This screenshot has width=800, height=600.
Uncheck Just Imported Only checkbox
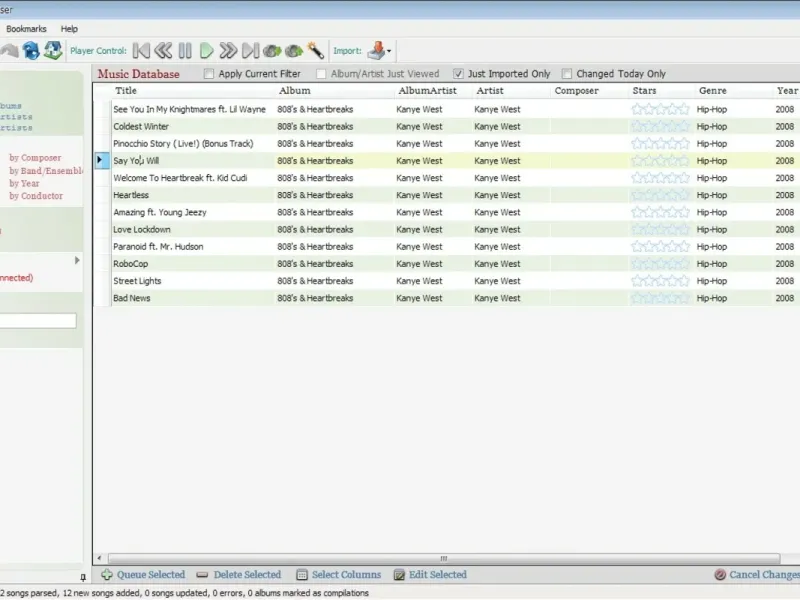[x=458, y=74]
